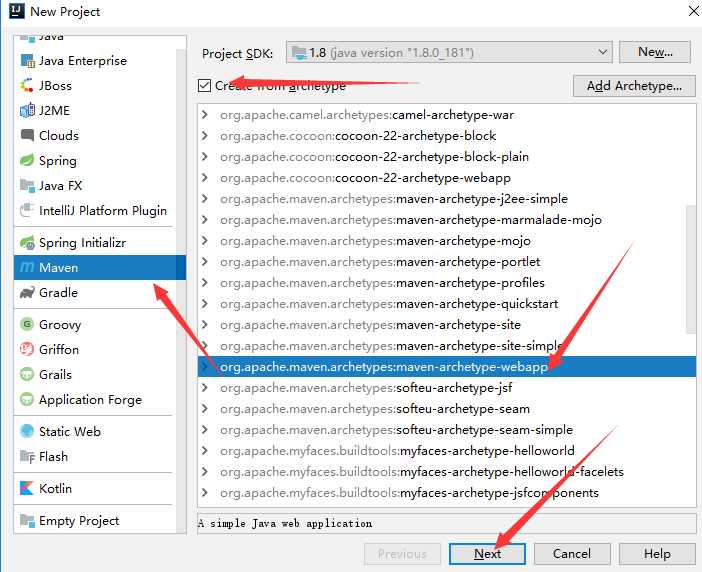Expand maven-archetype-quickstart entry
702x572 pixels.
pyautogui.click(x=205, y=304)
